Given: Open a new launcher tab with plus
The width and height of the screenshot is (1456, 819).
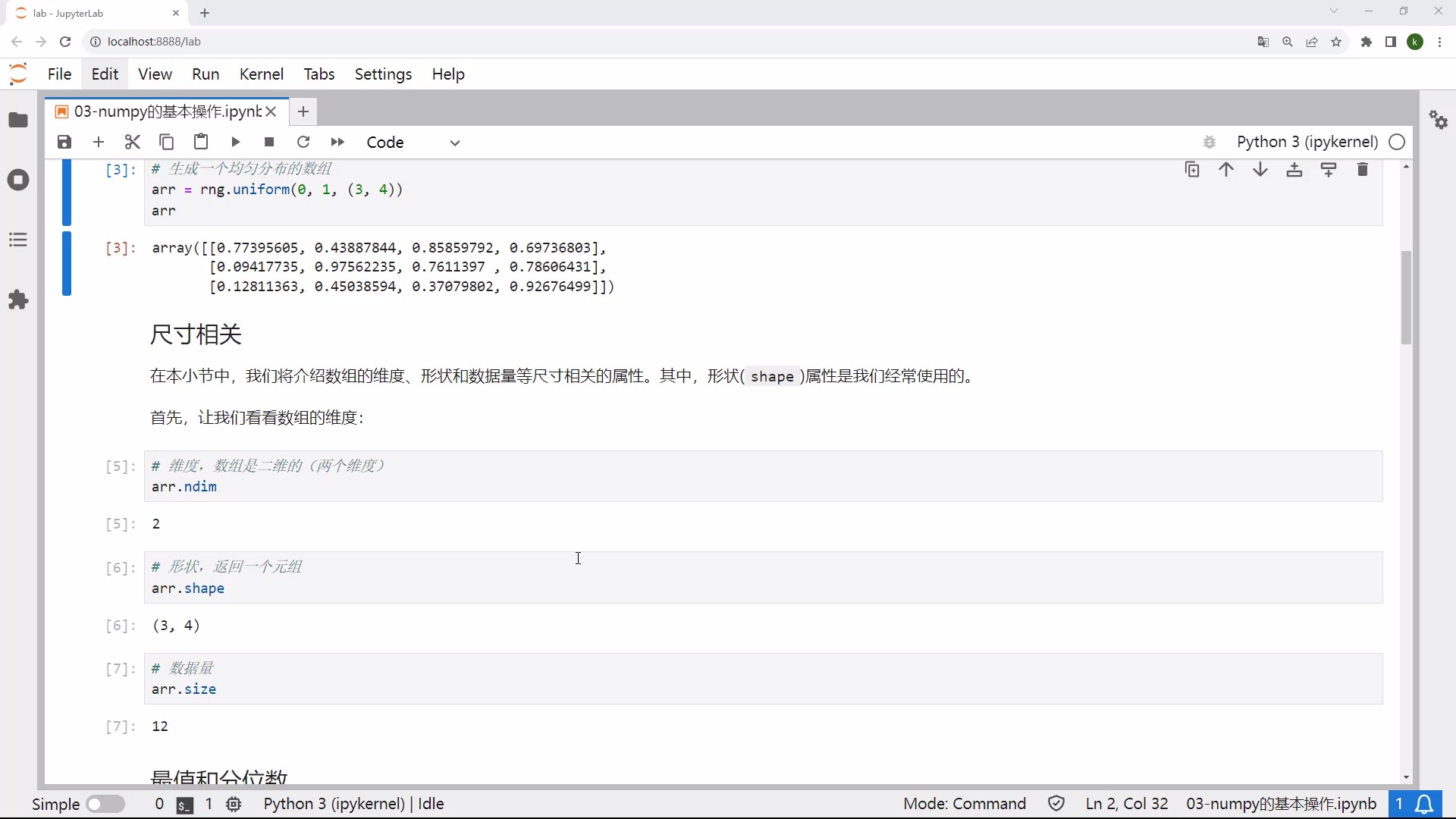Looking at the screenshot, I should [x=303, y=111].
